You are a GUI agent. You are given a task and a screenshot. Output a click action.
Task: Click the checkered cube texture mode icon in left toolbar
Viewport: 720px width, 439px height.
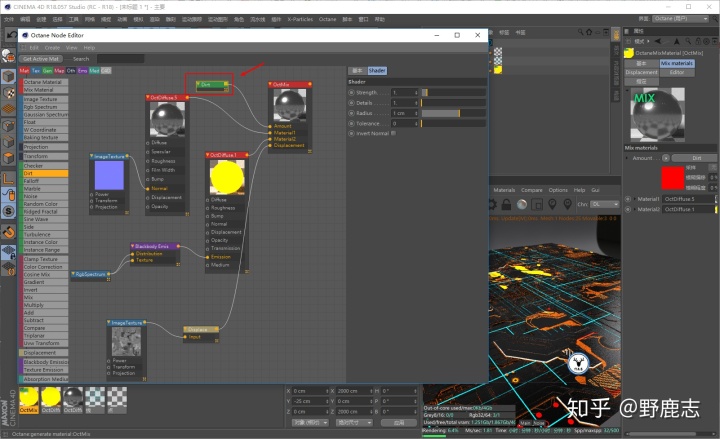click(x=9, y=93)
